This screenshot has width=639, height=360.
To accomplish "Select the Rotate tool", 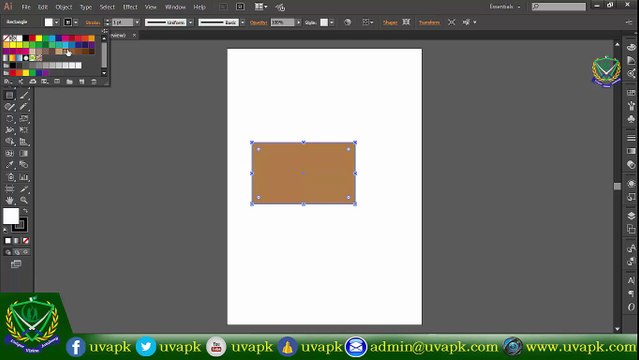I will (x=9, y=119).
